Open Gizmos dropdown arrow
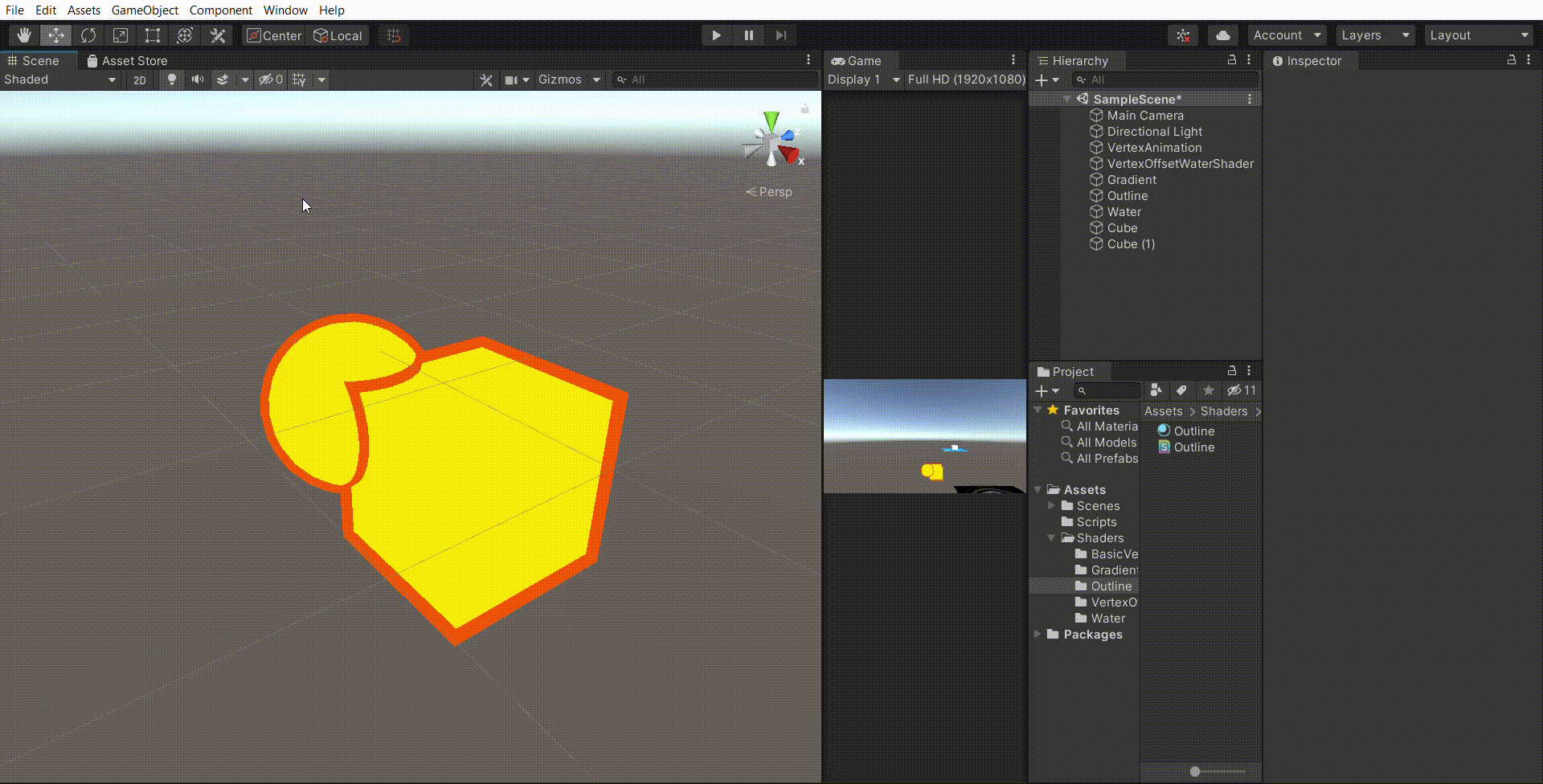The image size is (1543, 784). click(596, 80)
